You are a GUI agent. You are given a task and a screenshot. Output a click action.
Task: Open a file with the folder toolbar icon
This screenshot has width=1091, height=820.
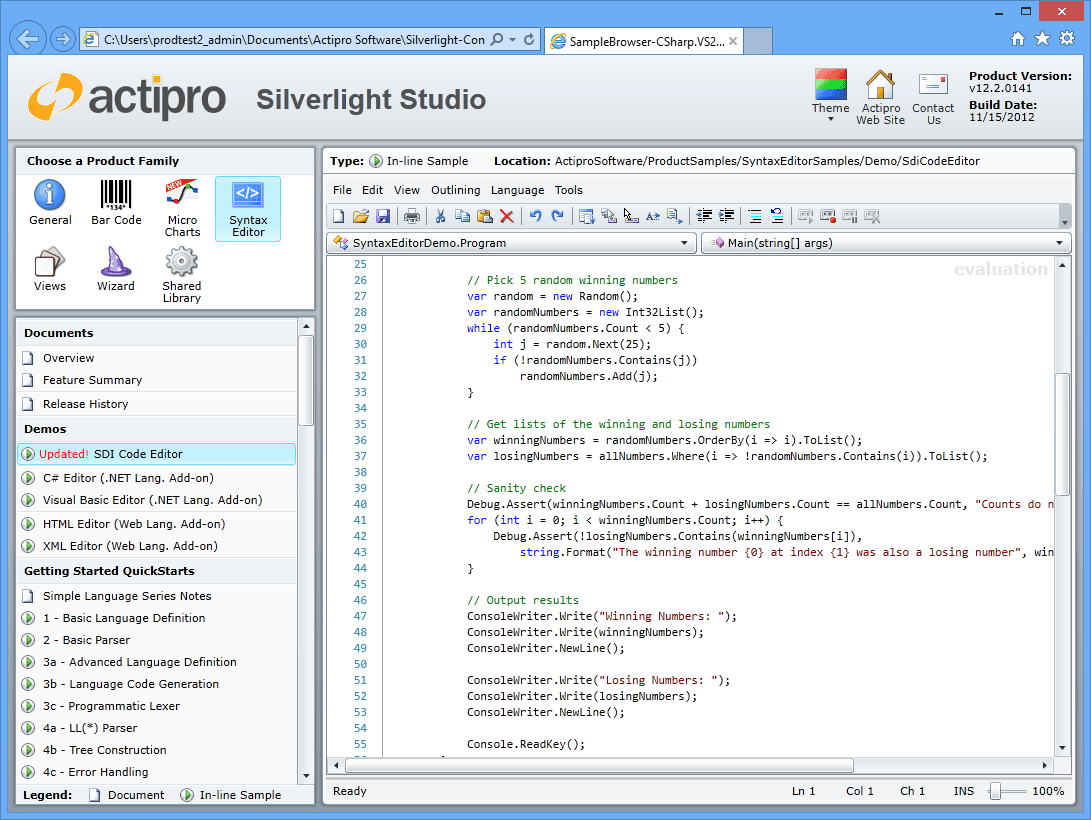pyautogui.click(x=360, y=216)
